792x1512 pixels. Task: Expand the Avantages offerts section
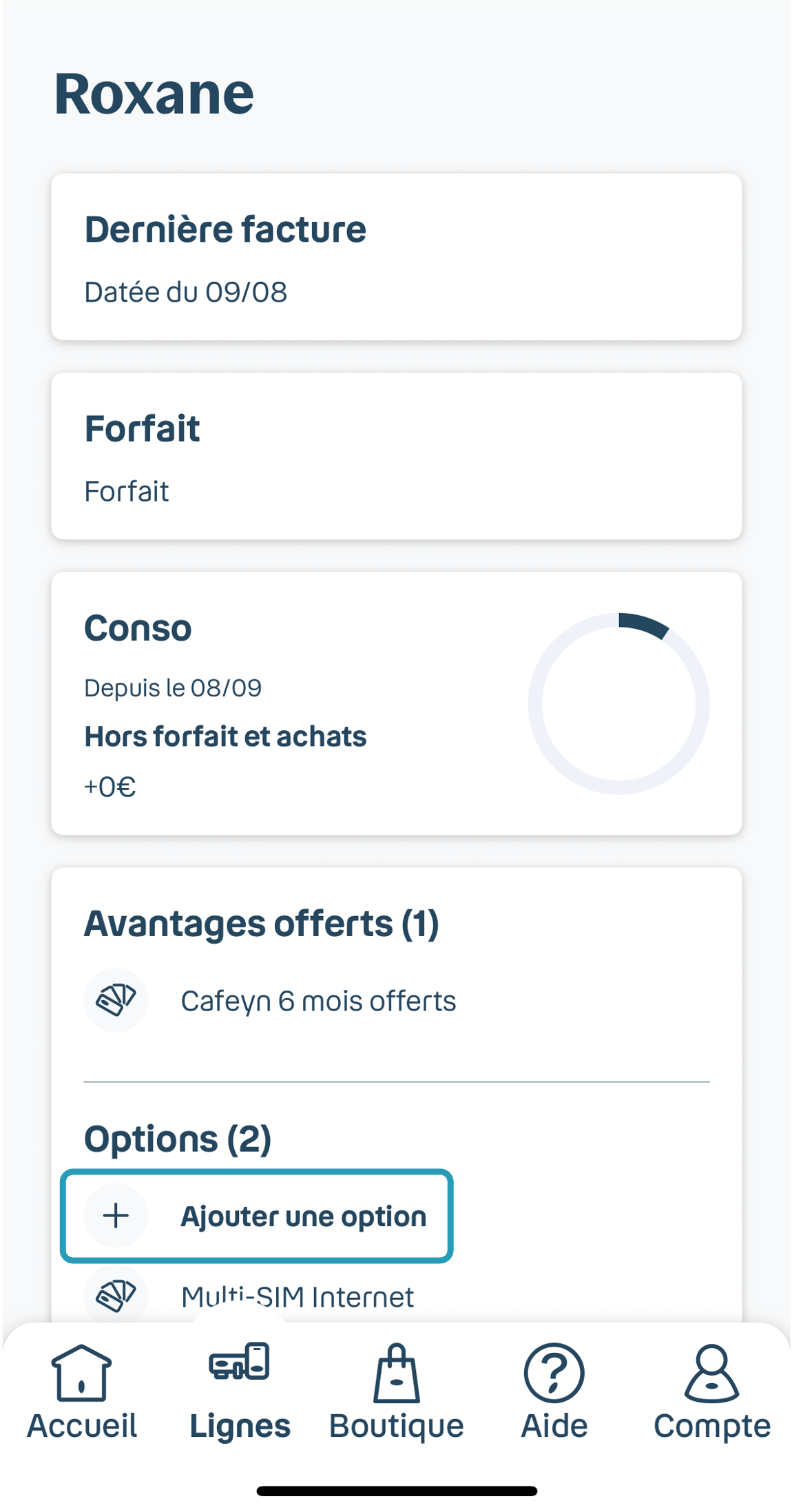pos(262,923)
